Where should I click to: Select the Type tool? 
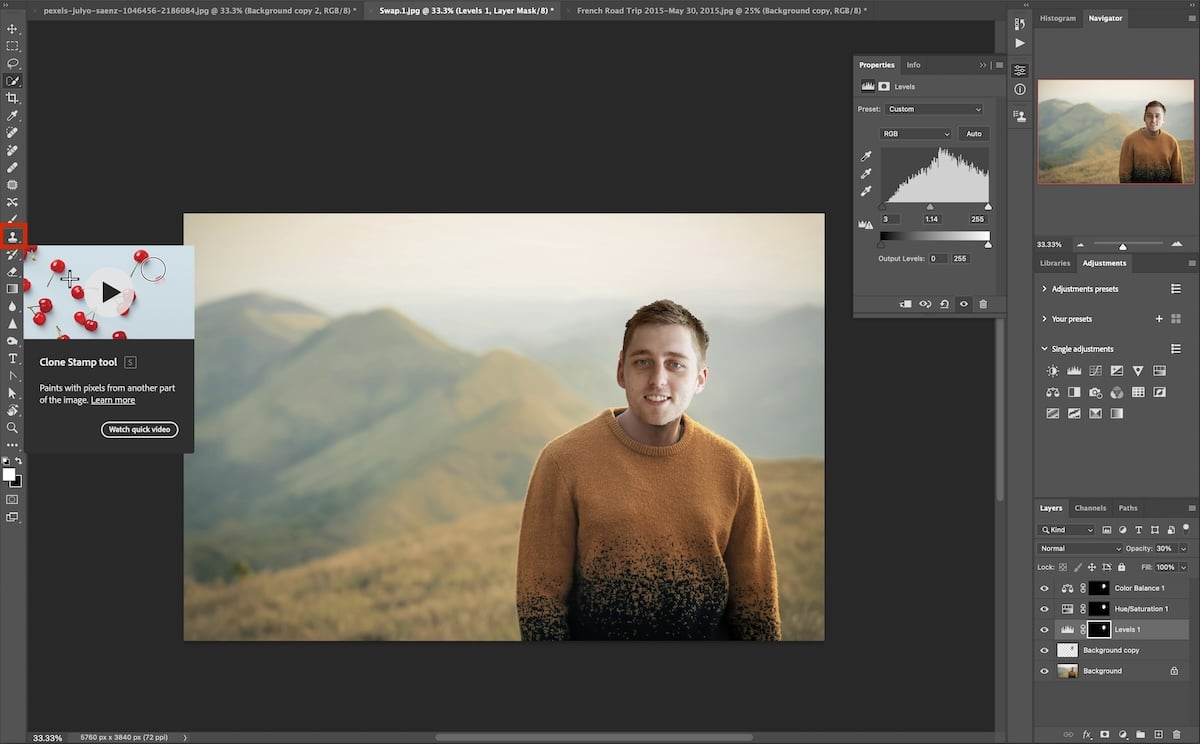click(13, 358)
